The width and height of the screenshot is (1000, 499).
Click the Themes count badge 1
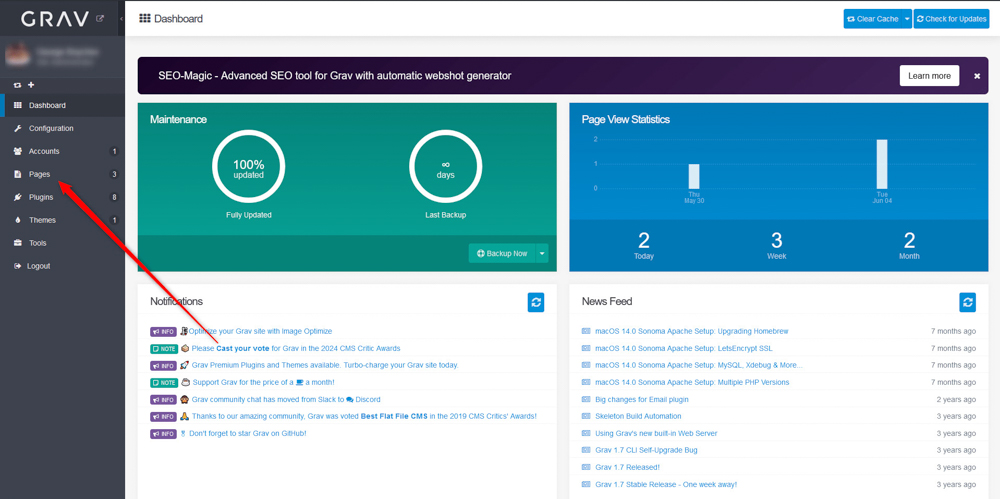tap(114, 220)
